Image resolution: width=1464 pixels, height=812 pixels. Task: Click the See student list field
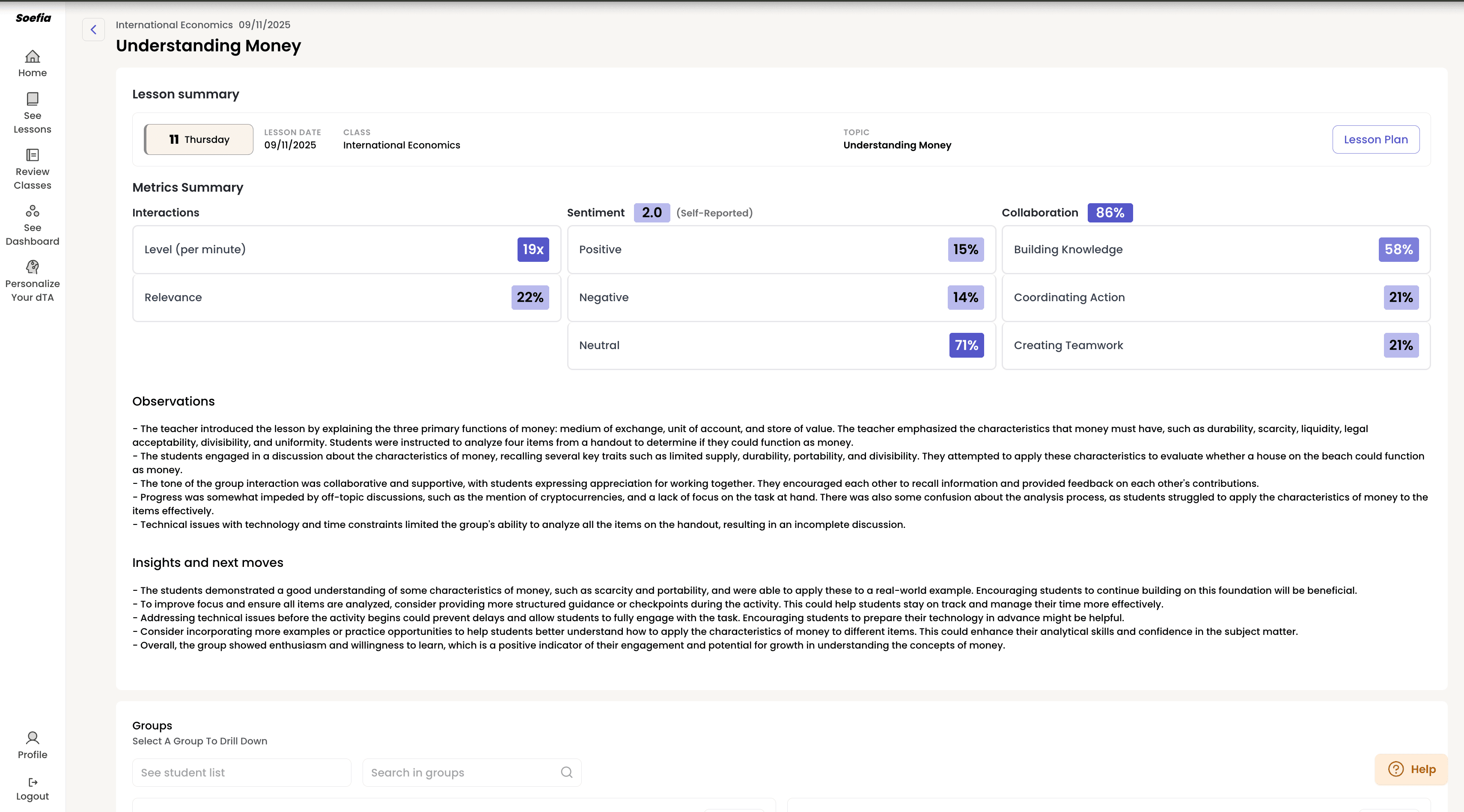coord(241,772)
